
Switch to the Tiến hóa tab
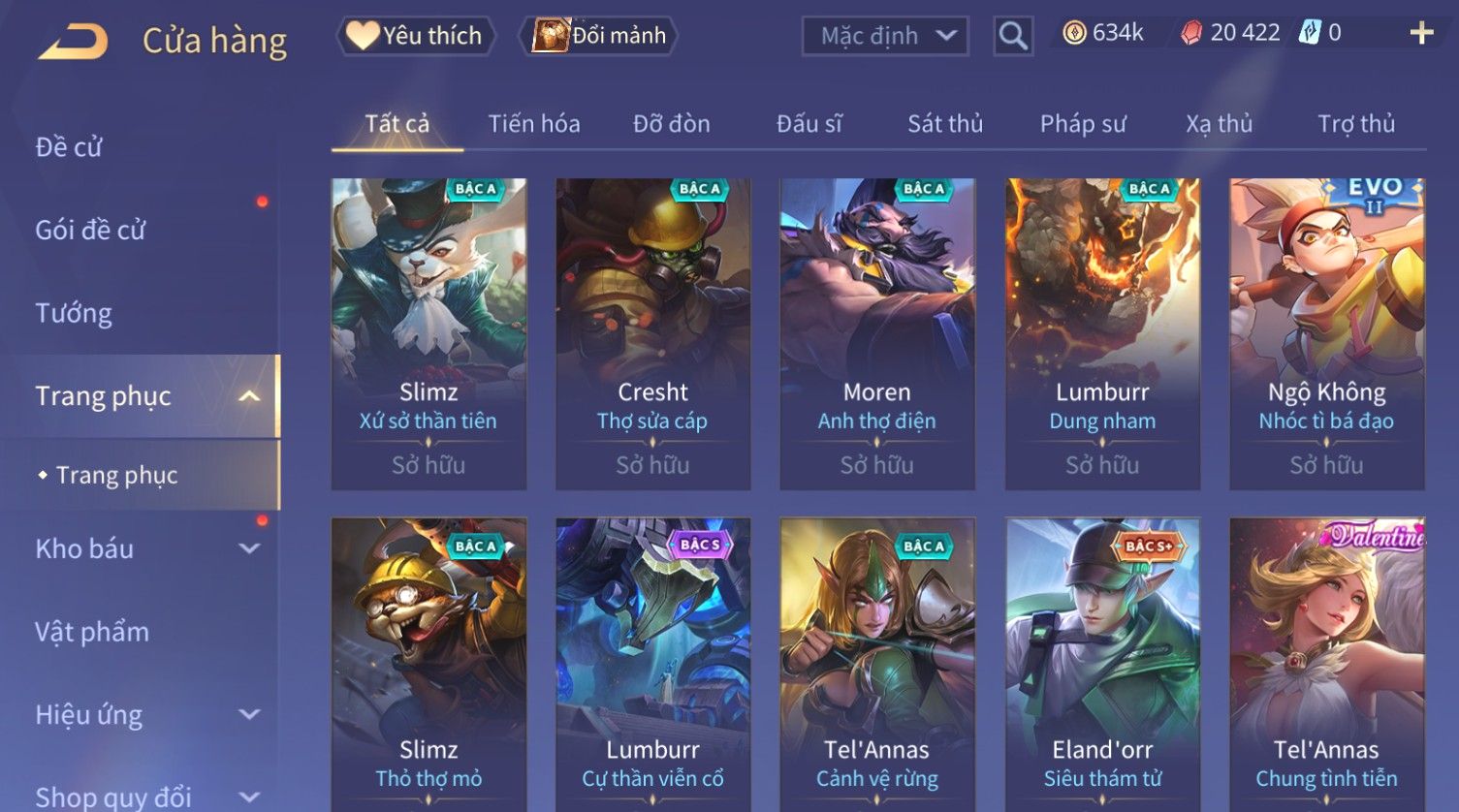point(534,124)
